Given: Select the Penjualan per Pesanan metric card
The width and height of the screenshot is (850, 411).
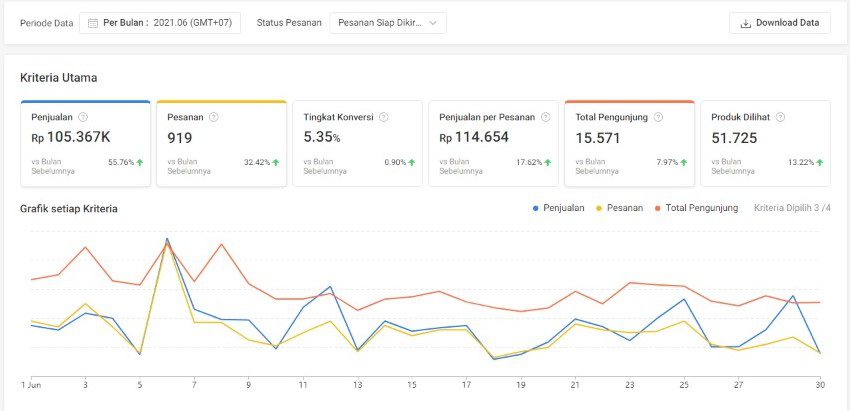Looking at the screenshot, I should [x=493, y=144].
